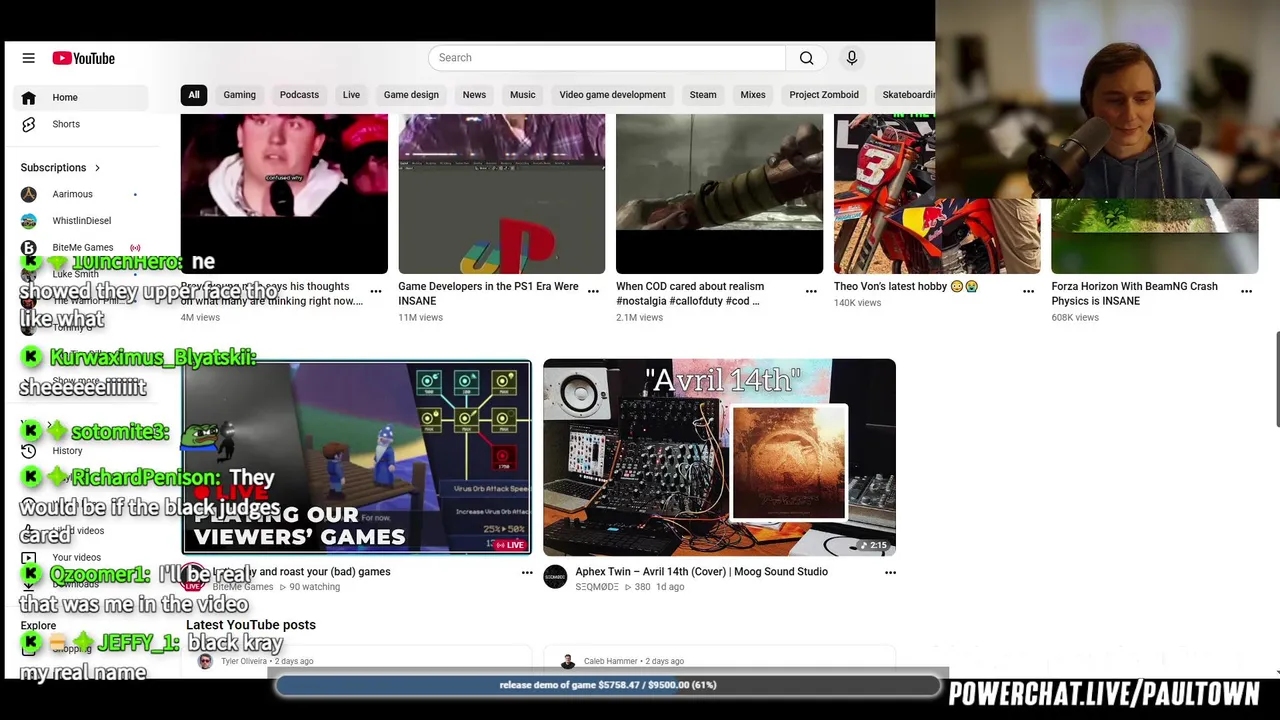Open Forza Horizon BeamNG Crash title
Image resolution: width=1280 pixels, height=720 pixels.
pos(1134,293)
